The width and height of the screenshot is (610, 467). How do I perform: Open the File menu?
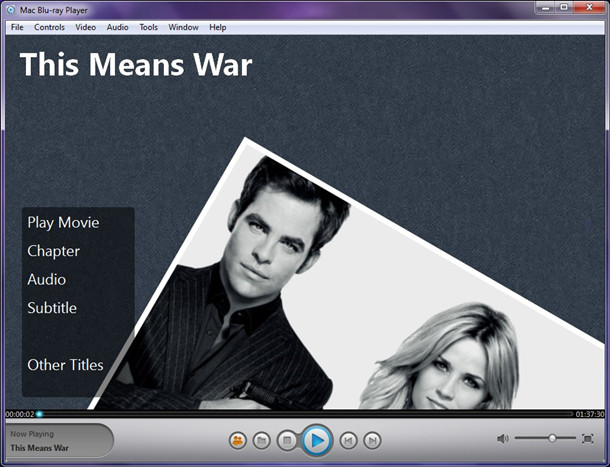coord(17,27)
